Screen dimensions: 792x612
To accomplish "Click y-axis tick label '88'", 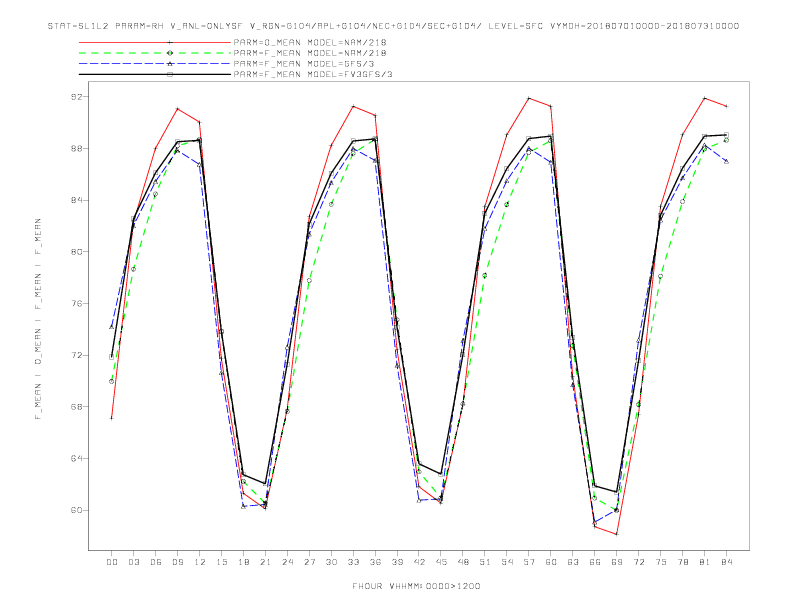I will pos(77,148).
